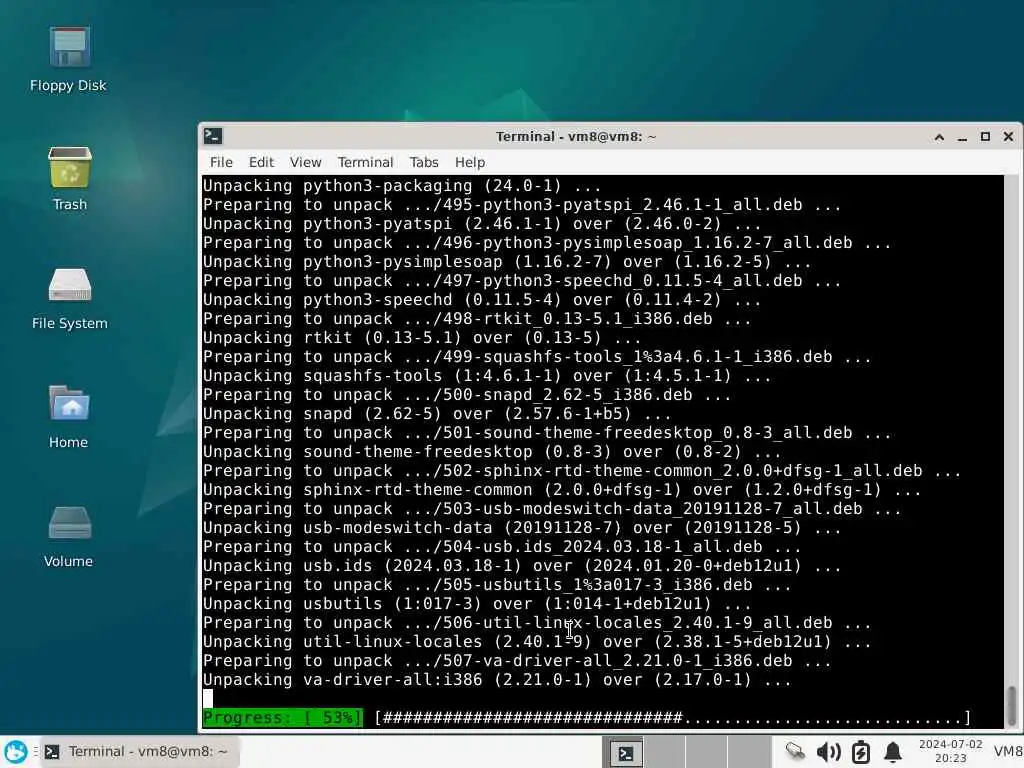The height and width of the screenshot is (768, 1024).
Task: Click the Terminal taskbar window button
Action: tap(138, 752)
